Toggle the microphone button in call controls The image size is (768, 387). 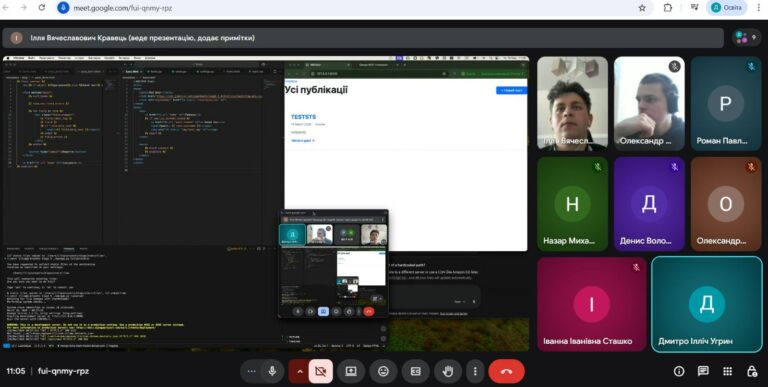(272, 371)
